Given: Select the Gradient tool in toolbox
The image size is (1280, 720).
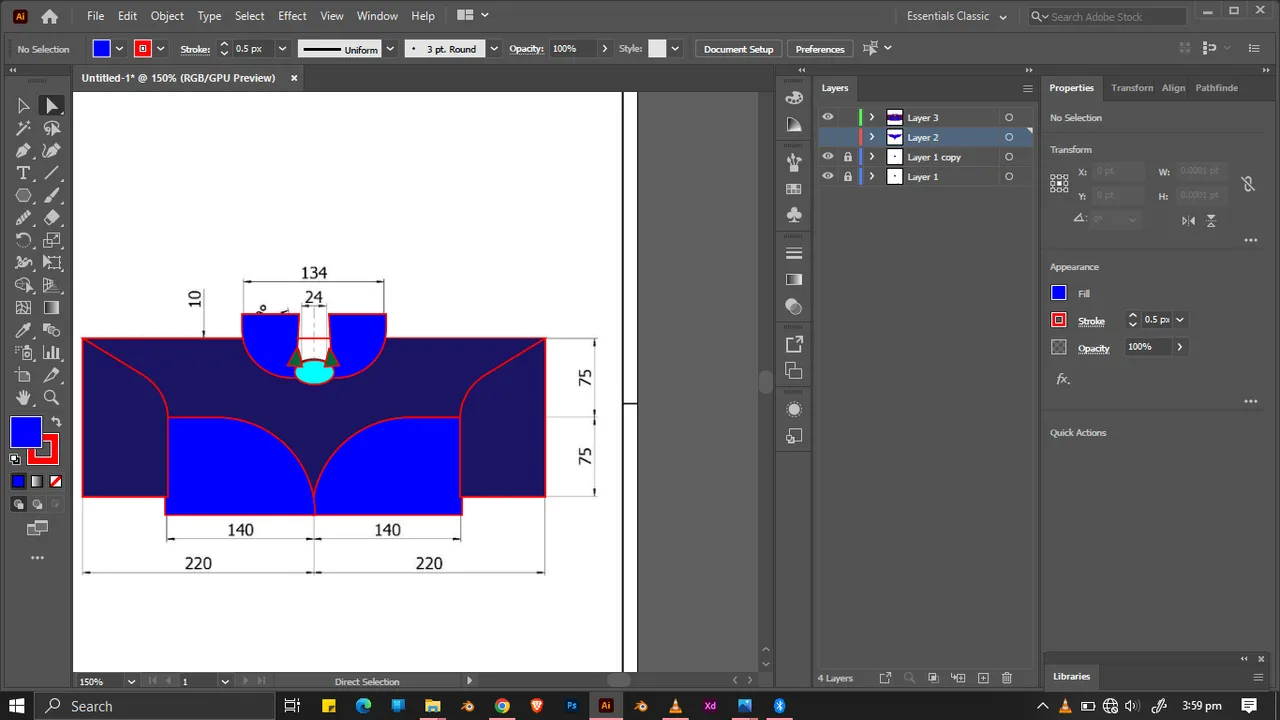Looking at the screenshot, I should [x=52, y=308].
